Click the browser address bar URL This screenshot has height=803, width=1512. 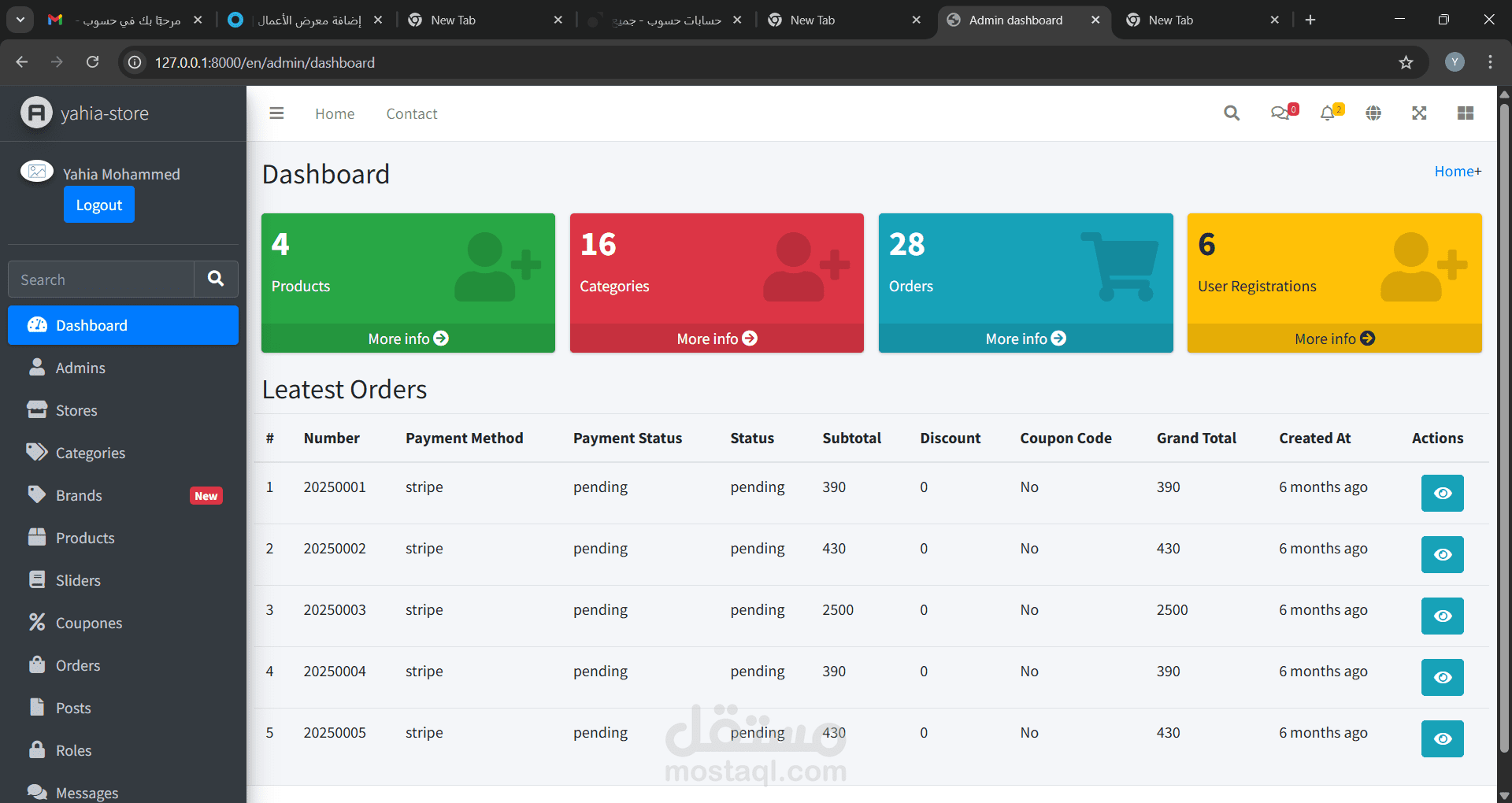click(x=265, y=62)
